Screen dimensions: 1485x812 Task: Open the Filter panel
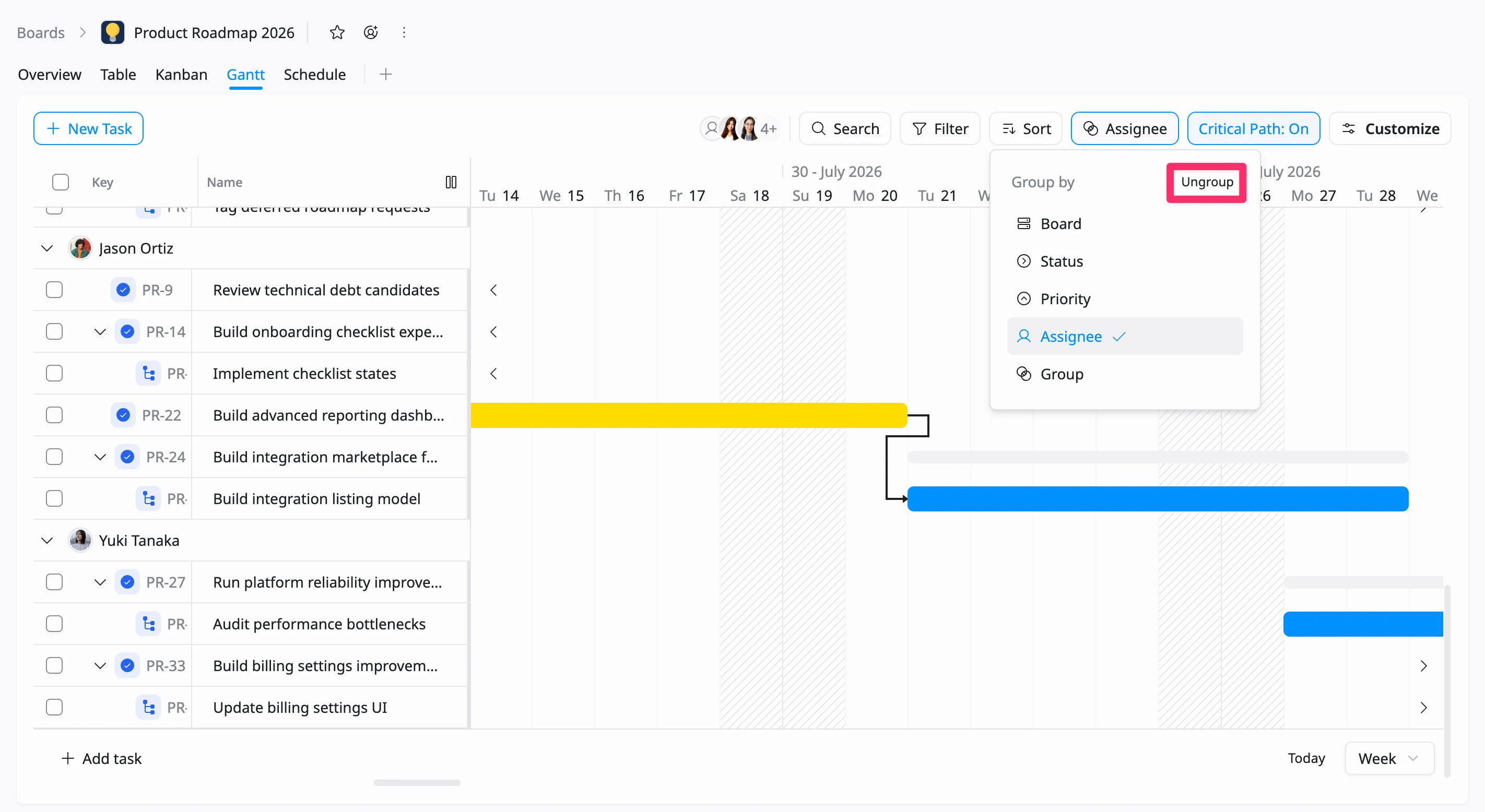[940, 128]
